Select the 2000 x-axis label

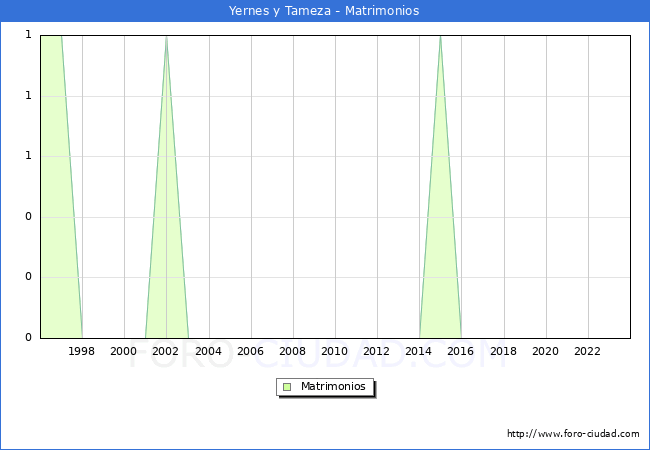pos(124,351)
